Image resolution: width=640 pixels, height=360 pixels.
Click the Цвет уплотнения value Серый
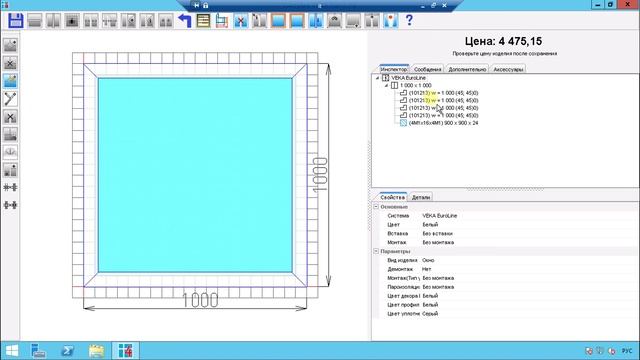point(430,313)
